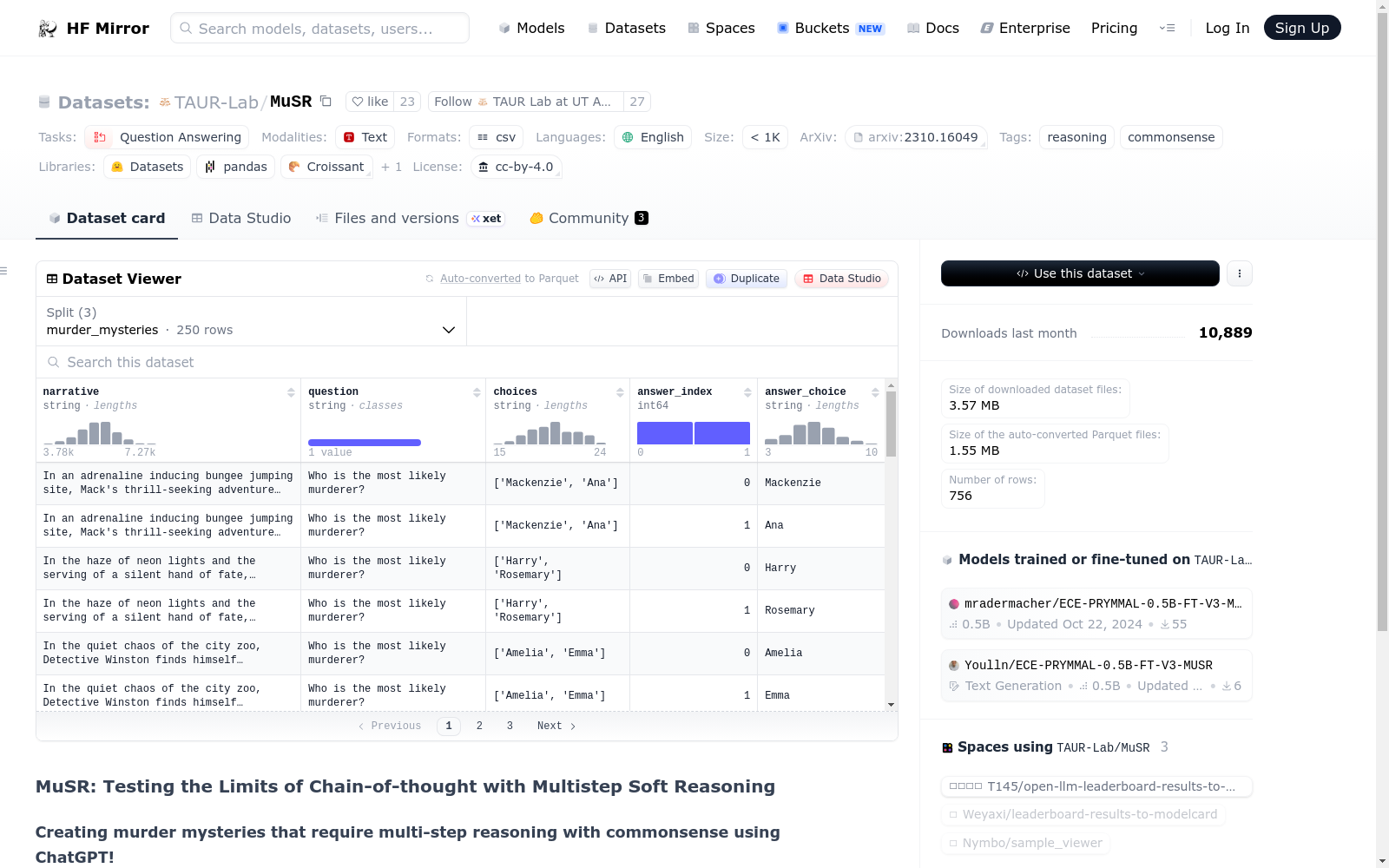Sort by narrative column icon
Viewport: 1389px width, 868px height.
click(291, 392)
